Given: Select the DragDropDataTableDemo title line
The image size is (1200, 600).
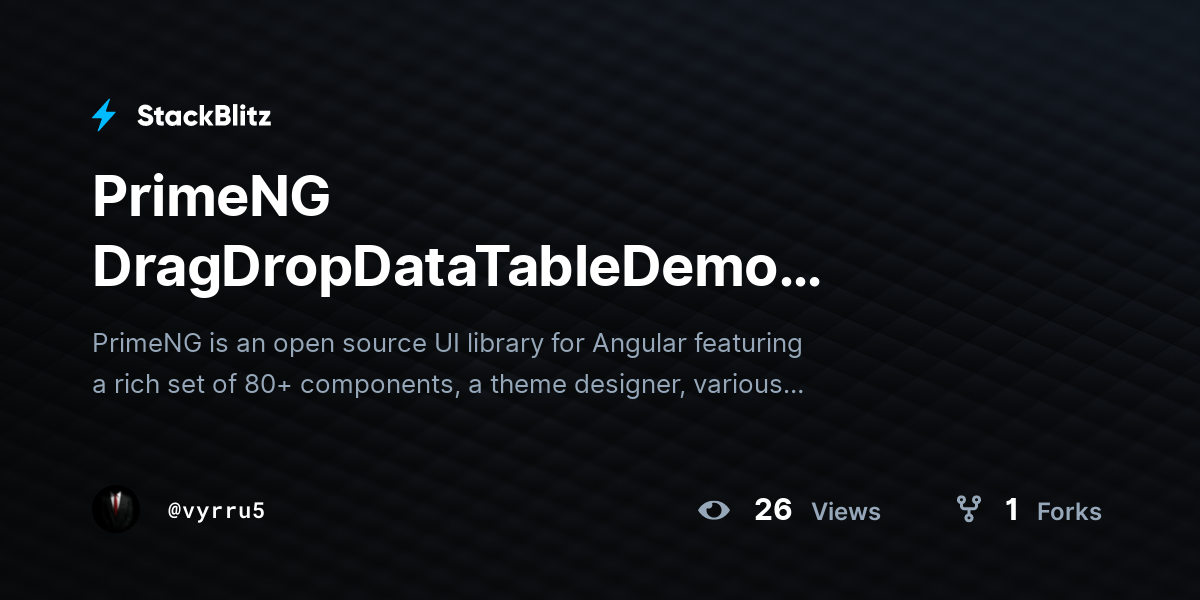Looking at the screenshot, I should click(x=456, y=268).
